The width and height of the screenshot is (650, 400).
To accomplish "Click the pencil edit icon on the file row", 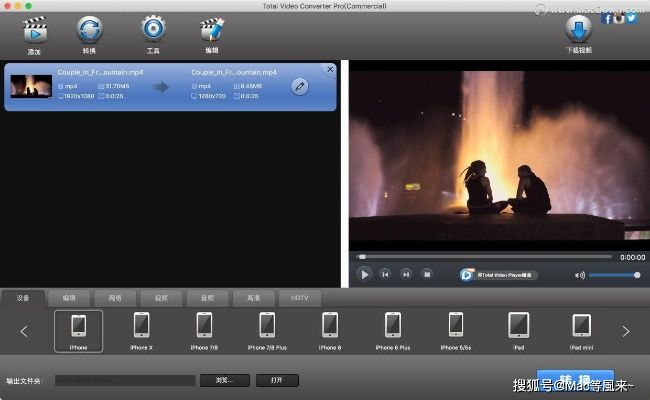I will (x=299, y=87).
